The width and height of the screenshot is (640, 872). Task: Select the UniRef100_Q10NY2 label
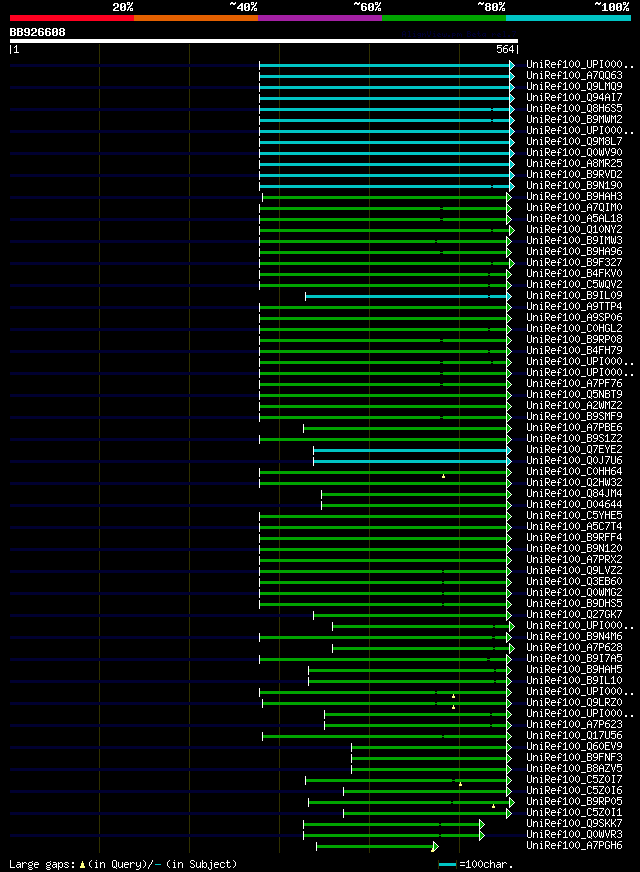point(574,229)
